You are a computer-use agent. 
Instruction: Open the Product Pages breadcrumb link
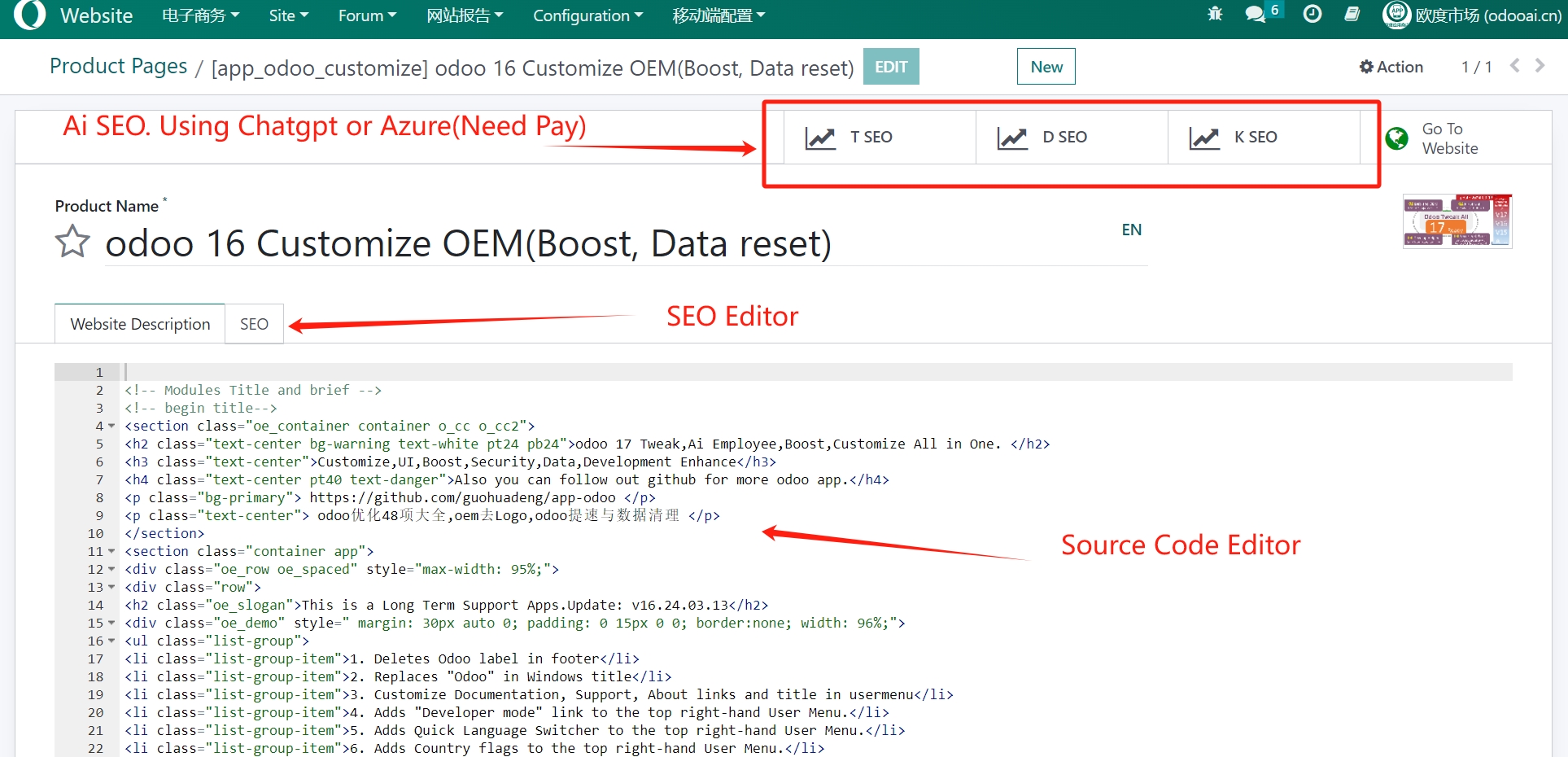[x=119, y=66]
